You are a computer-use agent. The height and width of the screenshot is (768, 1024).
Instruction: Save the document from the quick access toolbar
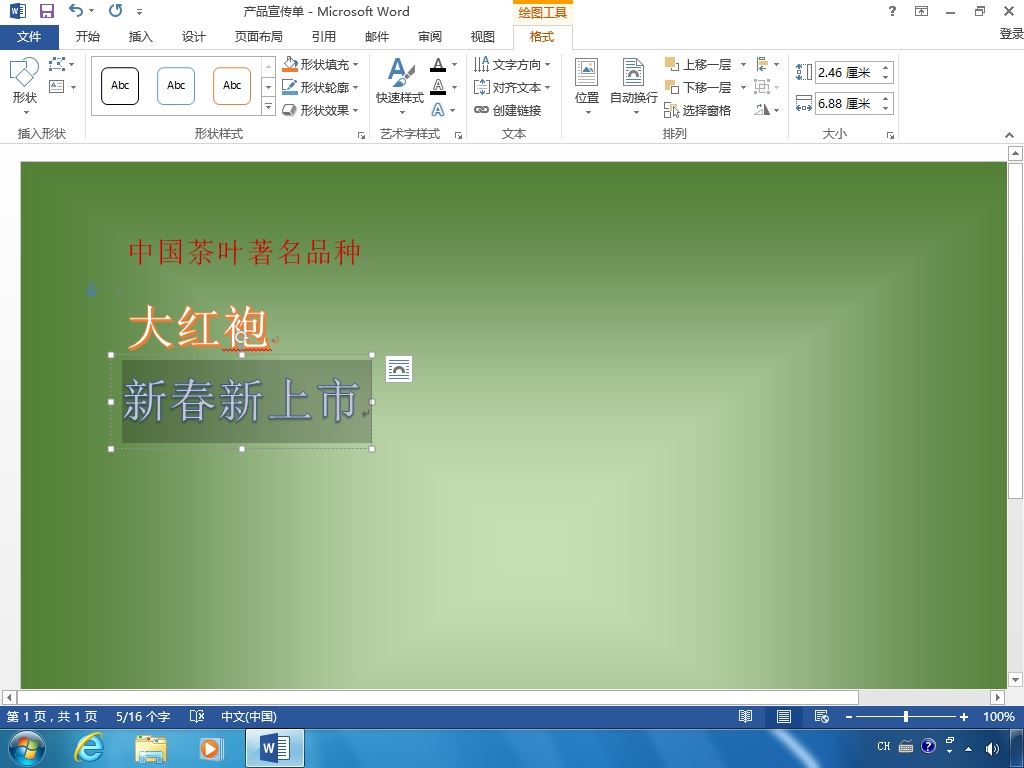[x=46, y=11]
